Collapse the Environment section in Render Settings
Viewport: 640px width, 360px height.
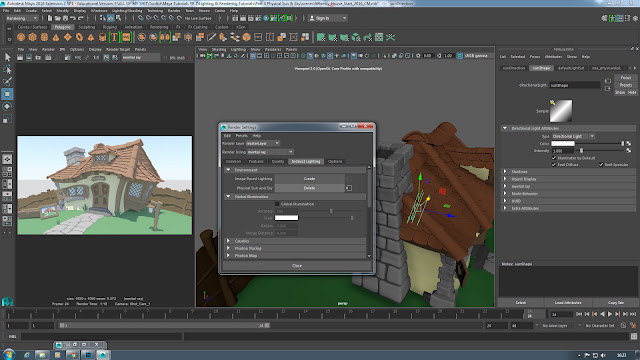pyautogui.click(x=228, y=170)
